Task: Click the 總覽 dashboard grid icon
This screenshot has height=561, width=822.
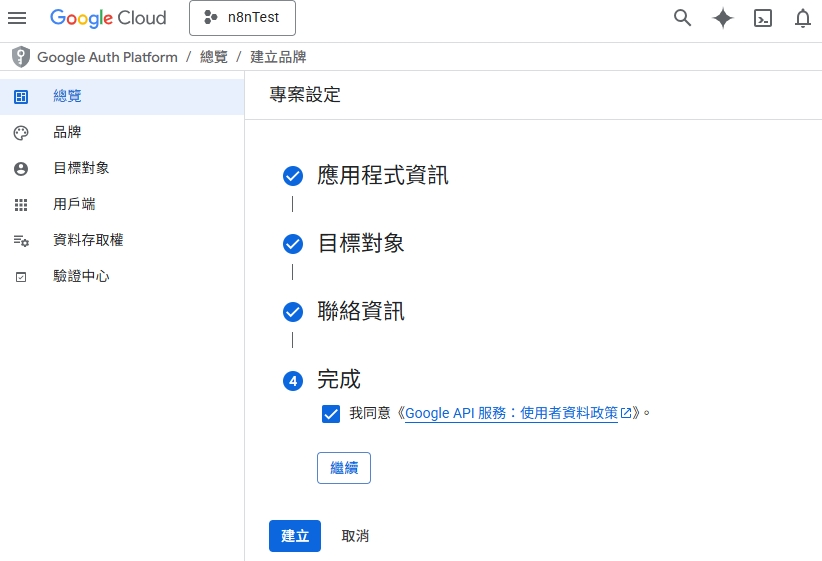Action: [x=21, y=97]
